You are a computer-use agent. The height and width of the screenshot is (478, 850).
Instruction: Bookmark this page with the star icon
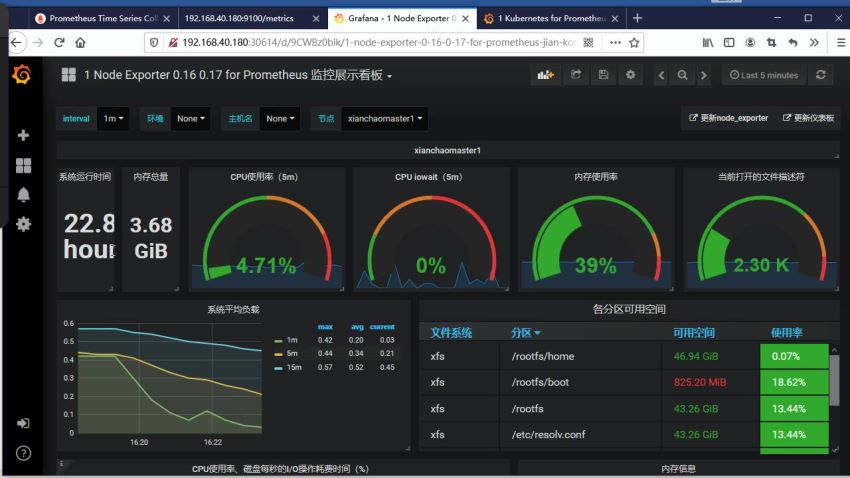click(x=634, y=42)
